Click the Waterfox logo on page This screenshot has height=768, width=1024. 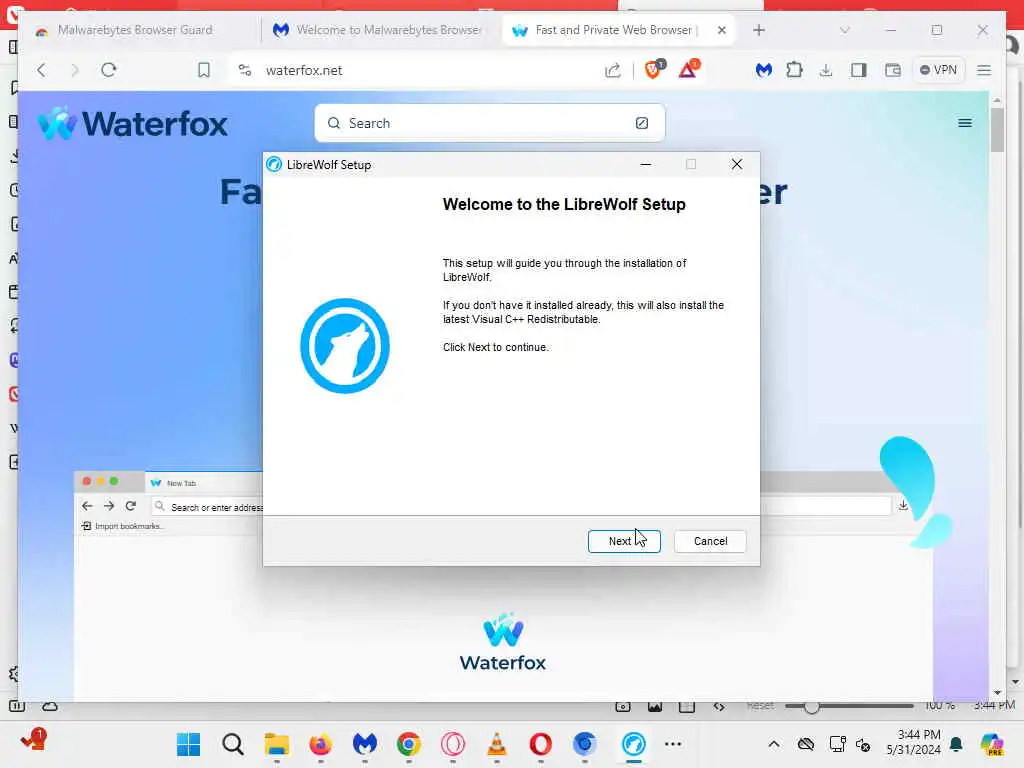133,123
